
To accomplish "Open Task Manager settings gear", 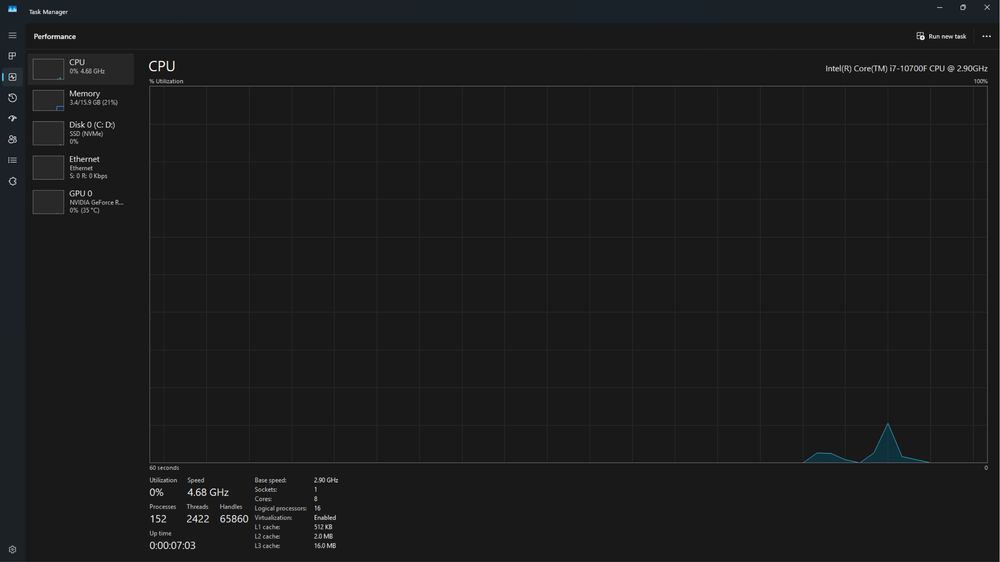I will point(12,549).
